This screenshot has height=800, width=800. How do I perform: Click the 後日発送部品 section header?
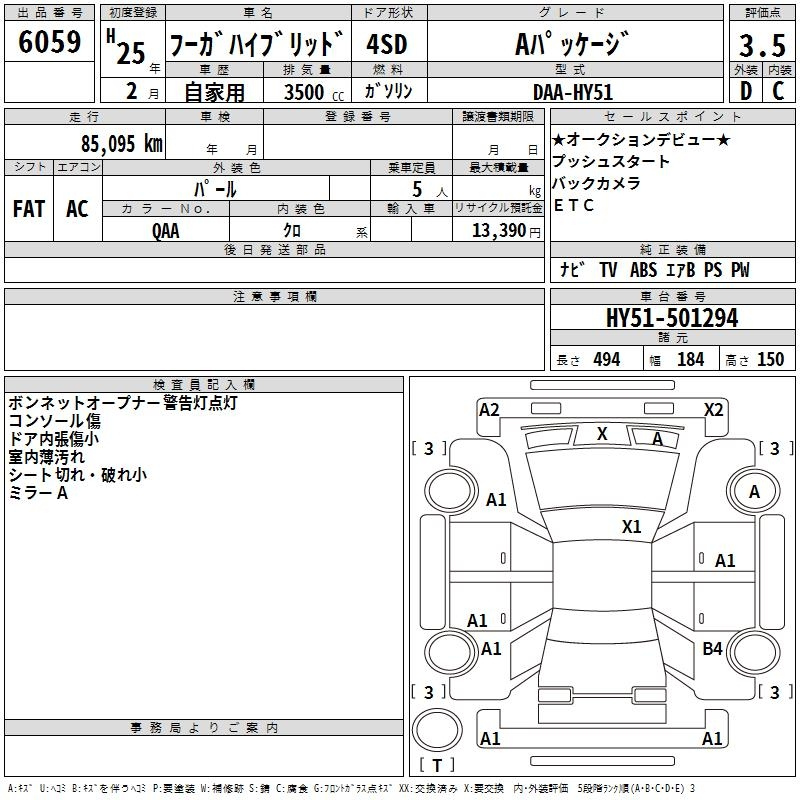[x=274, y=249]
